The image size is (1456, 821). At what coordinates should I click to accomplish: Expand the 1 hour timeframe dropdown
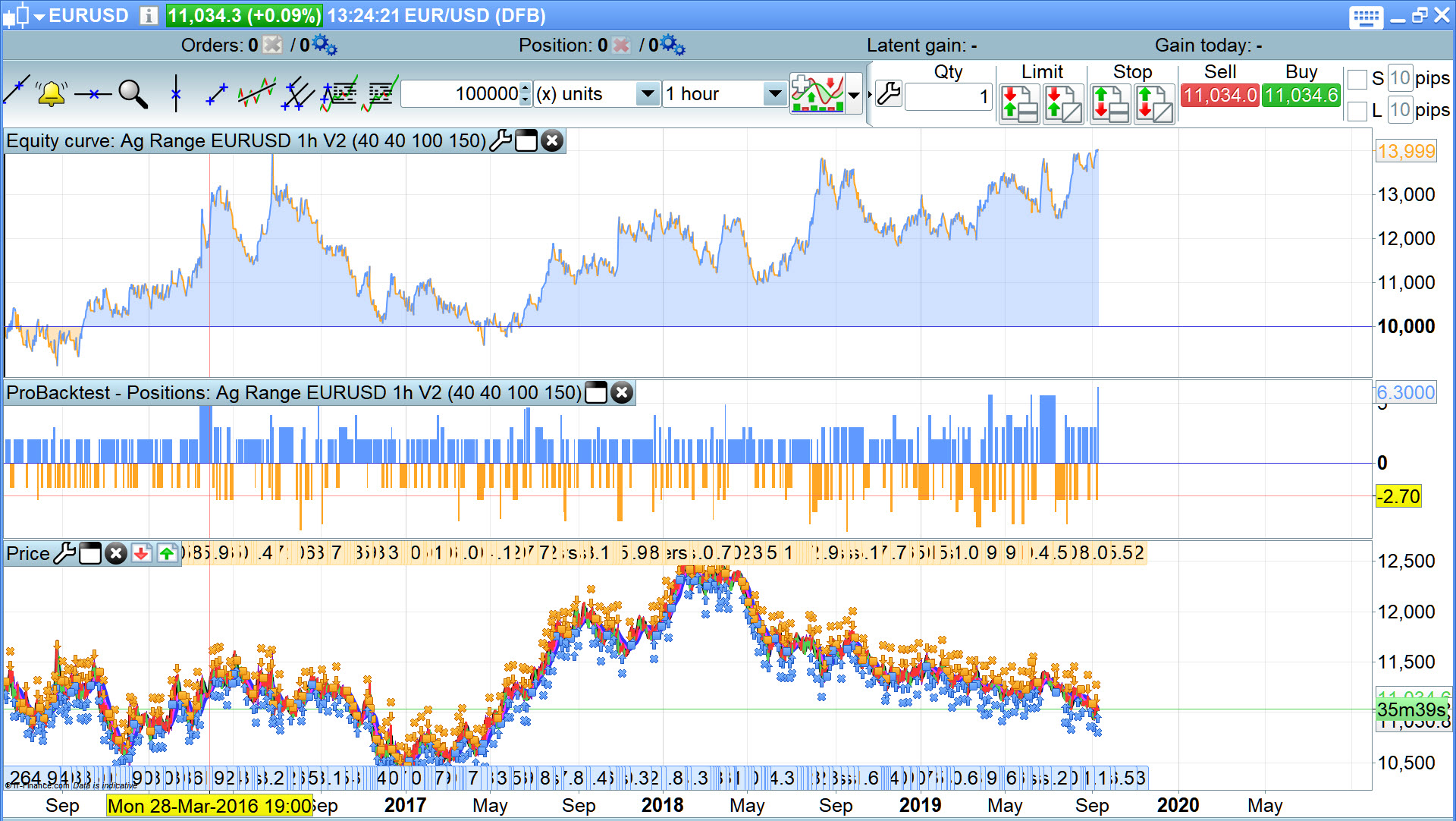point(774,94)
